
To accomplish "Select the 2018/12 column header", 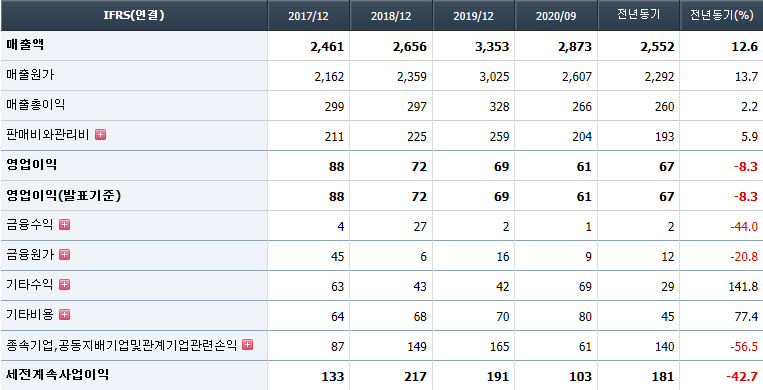I will pos(391,16).
